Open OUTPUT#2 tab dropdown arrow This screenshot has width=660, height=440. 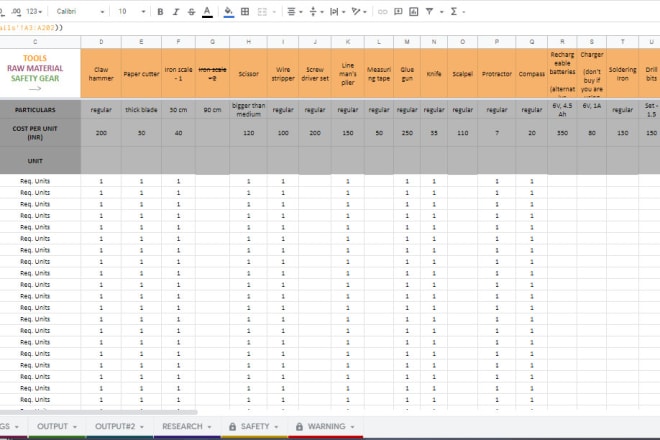tap(142, 427)
